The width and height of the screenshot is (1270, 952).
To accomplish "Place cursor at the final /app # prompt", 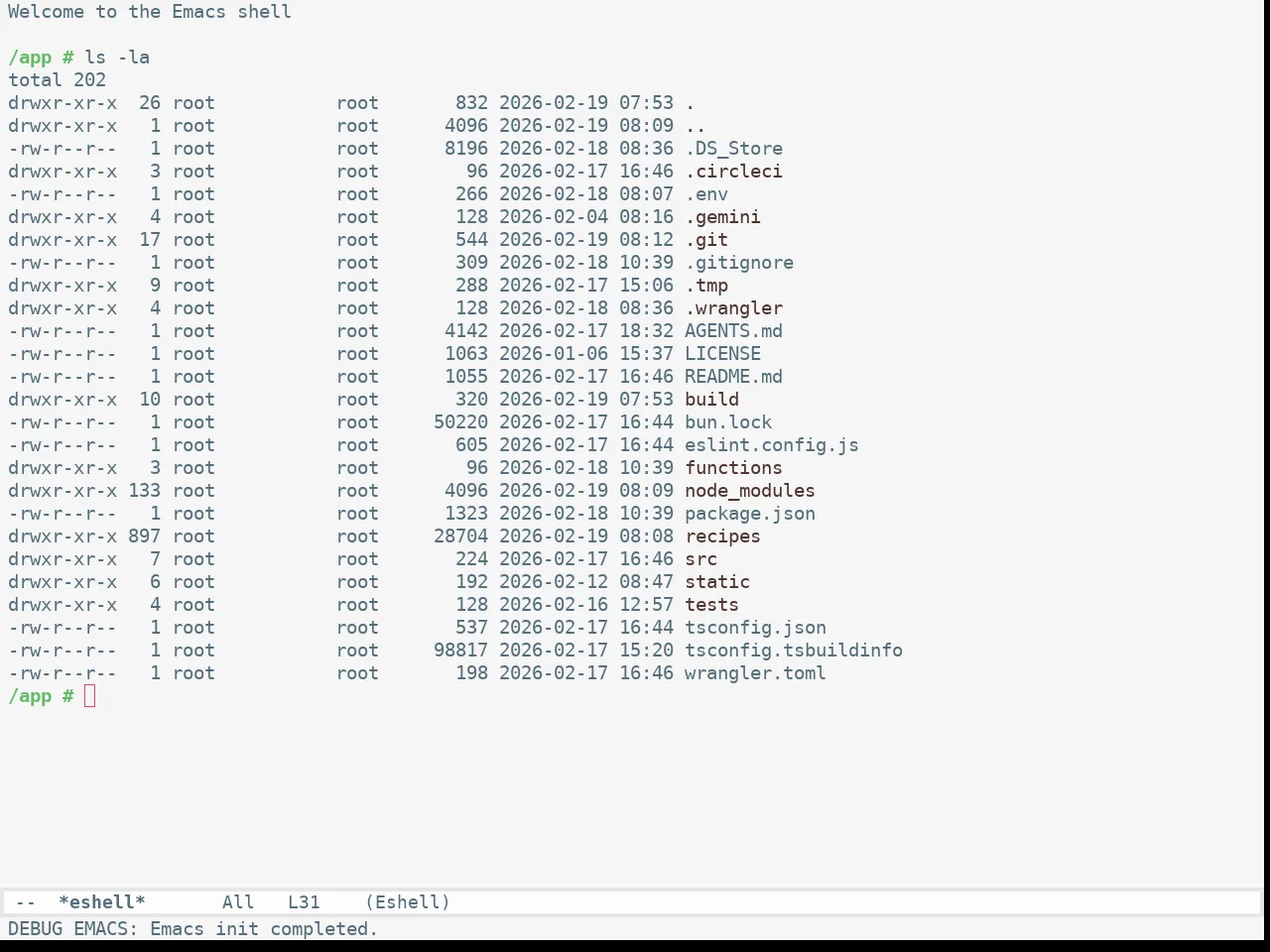I will 90,696.
